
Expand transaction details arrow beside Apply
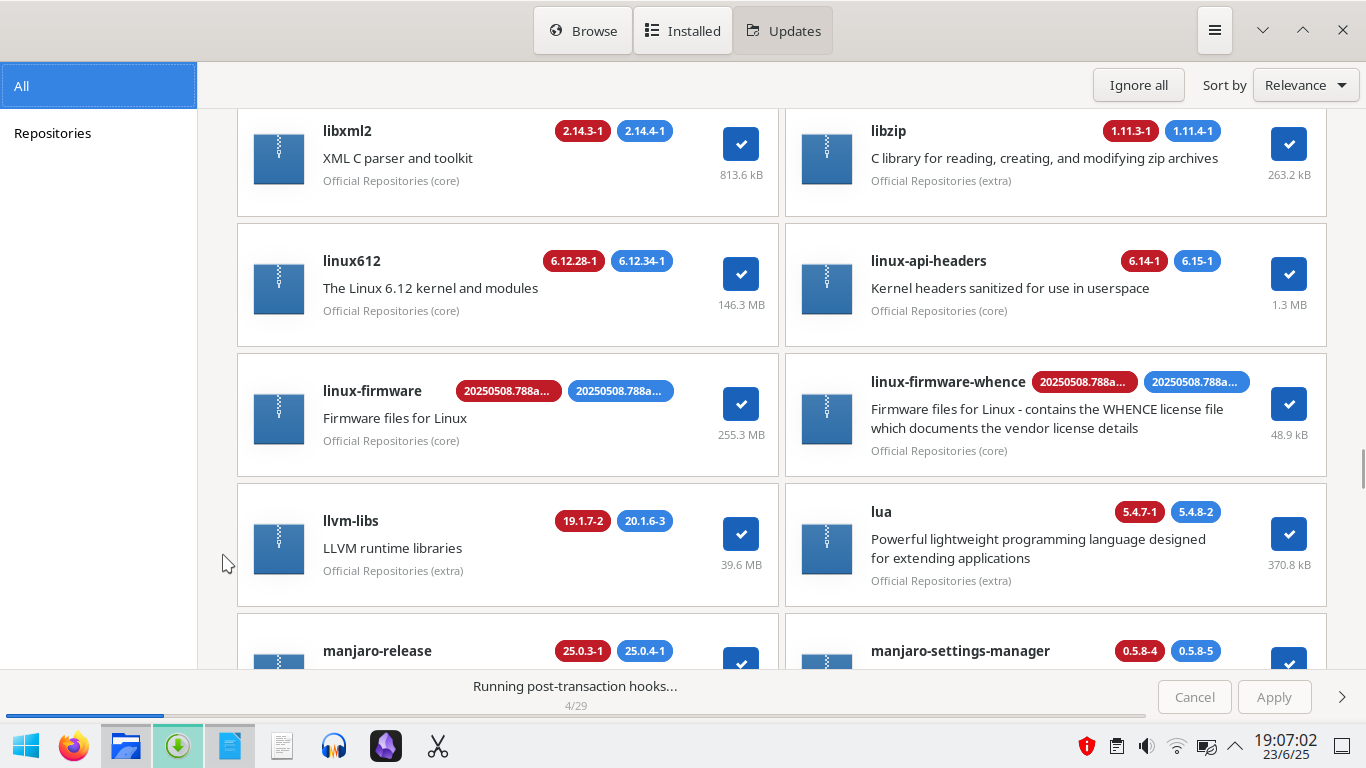pos(1342,697)
